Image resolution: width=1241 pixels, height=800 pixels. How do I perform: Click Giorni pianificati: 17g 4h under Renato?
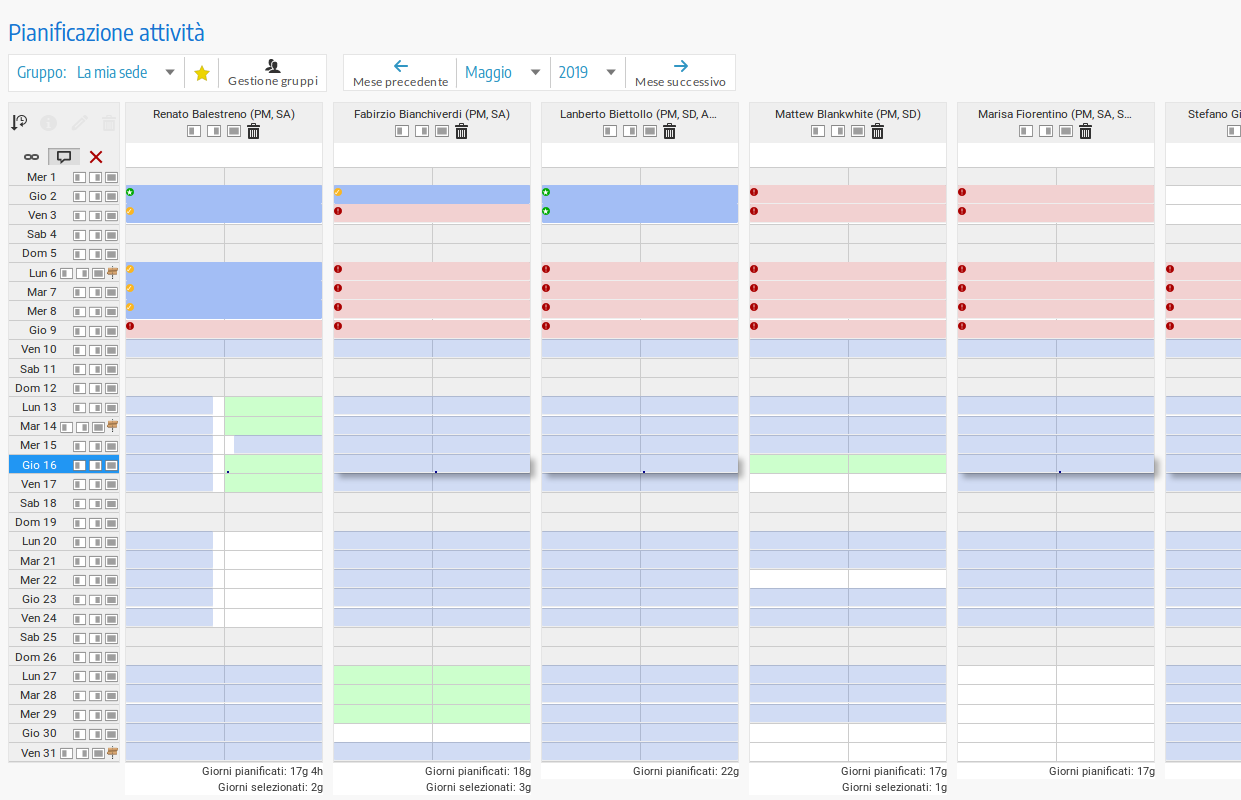tap(262, 772)
